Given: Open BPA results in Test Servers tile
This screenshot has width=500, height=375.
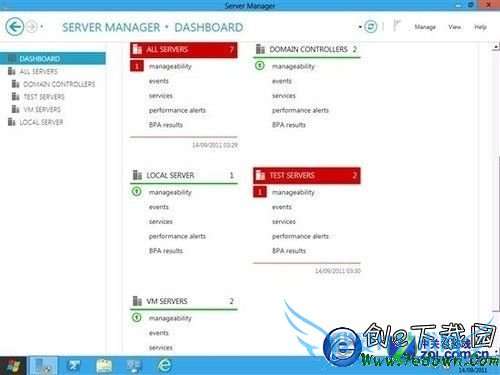Looking at the screenshot, I should click(289, 251).
